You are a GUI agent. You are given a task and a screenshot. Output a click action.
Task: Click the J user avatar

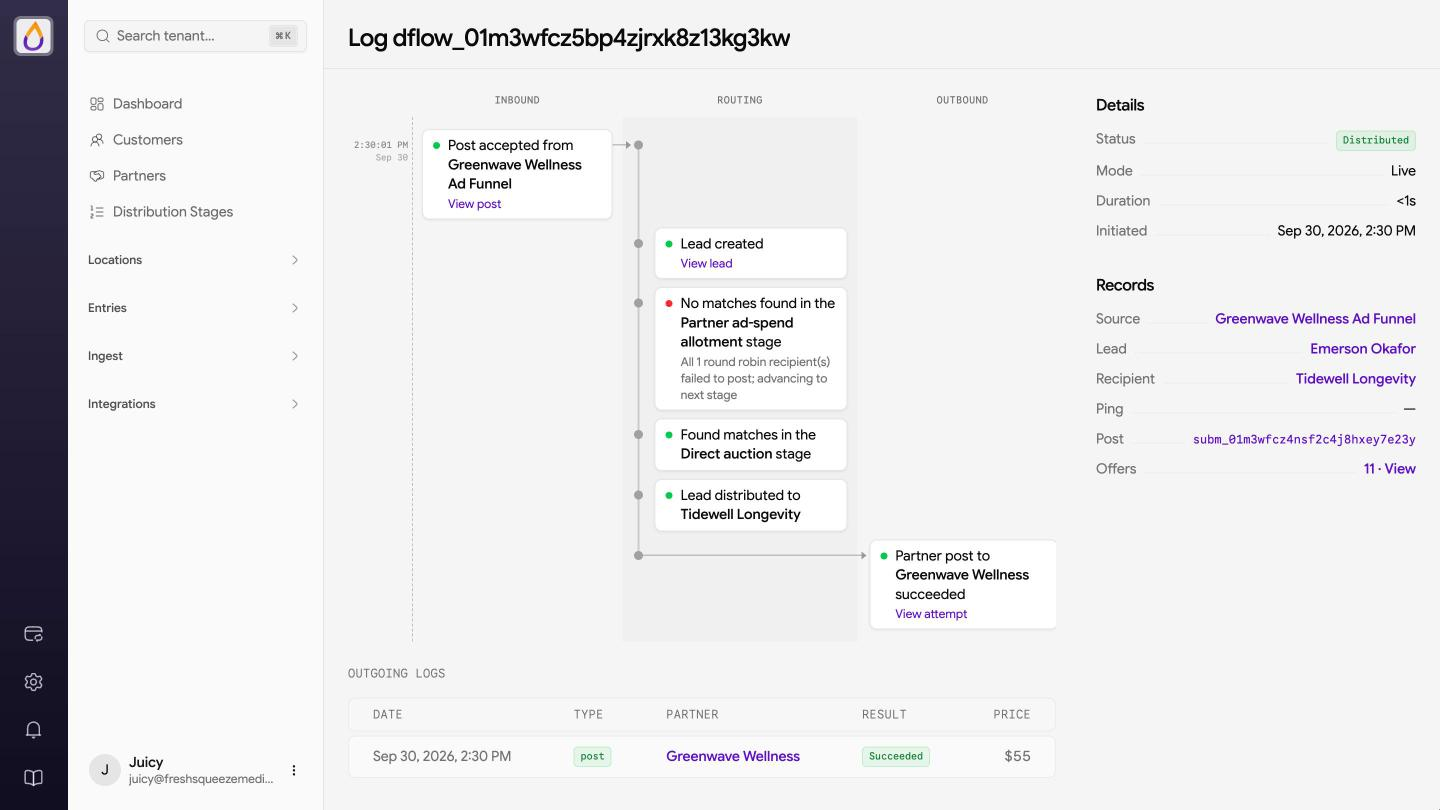coord(105,770)
